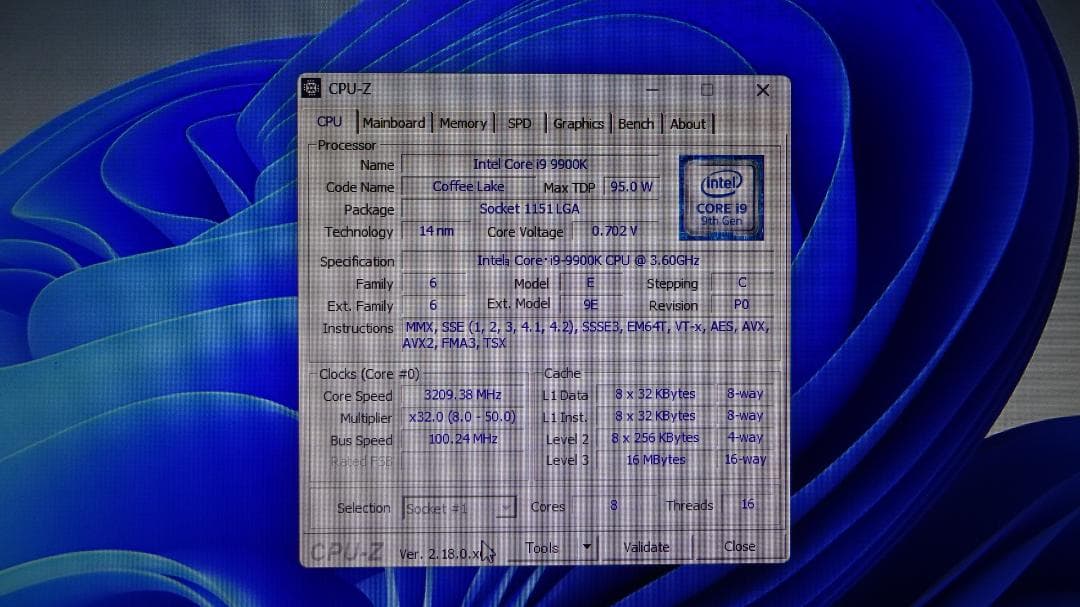Click the Threads value '16'

click(x=748, y=505)
